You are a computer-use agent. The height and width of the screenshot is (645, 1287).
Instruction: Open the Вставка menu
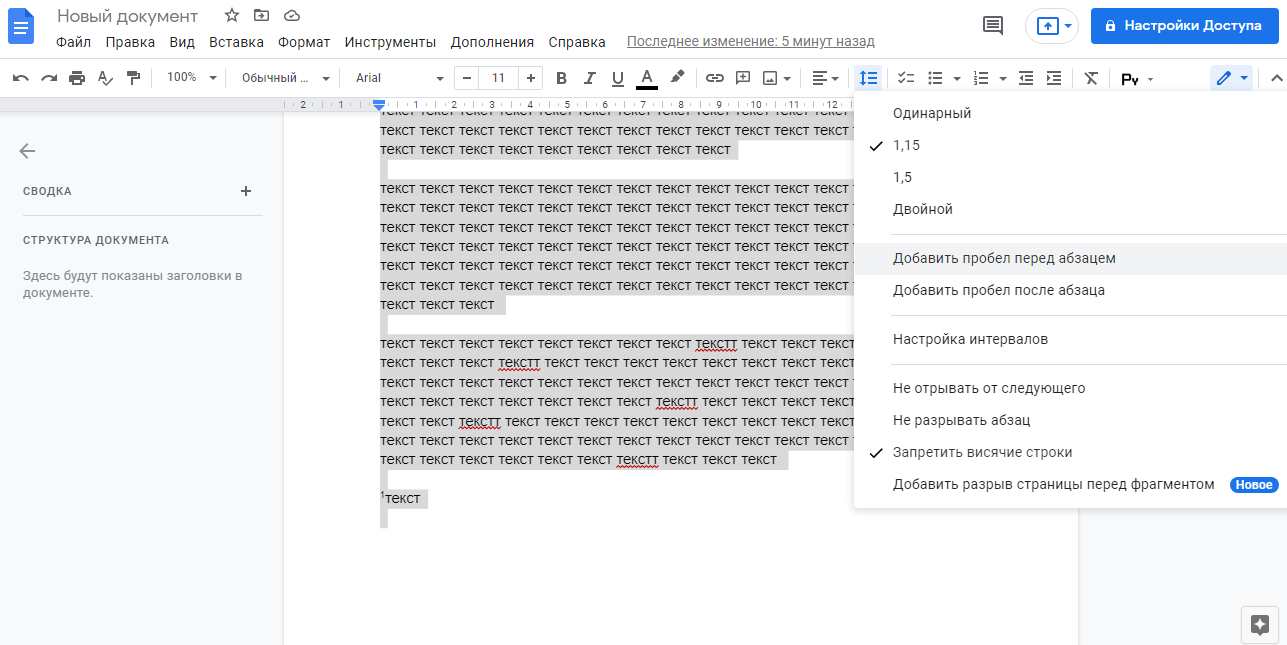(x=236, y=42)
